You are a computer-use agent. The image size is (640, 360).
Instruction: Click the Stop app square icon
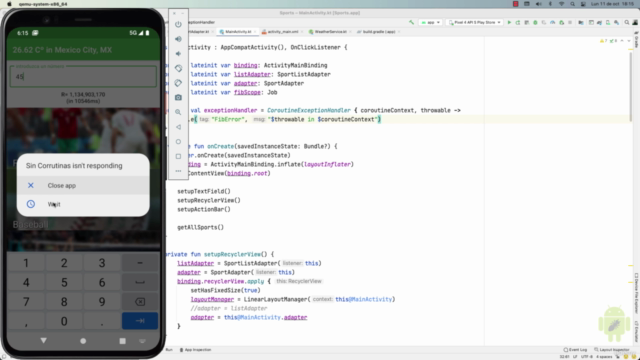pos(570,22)
